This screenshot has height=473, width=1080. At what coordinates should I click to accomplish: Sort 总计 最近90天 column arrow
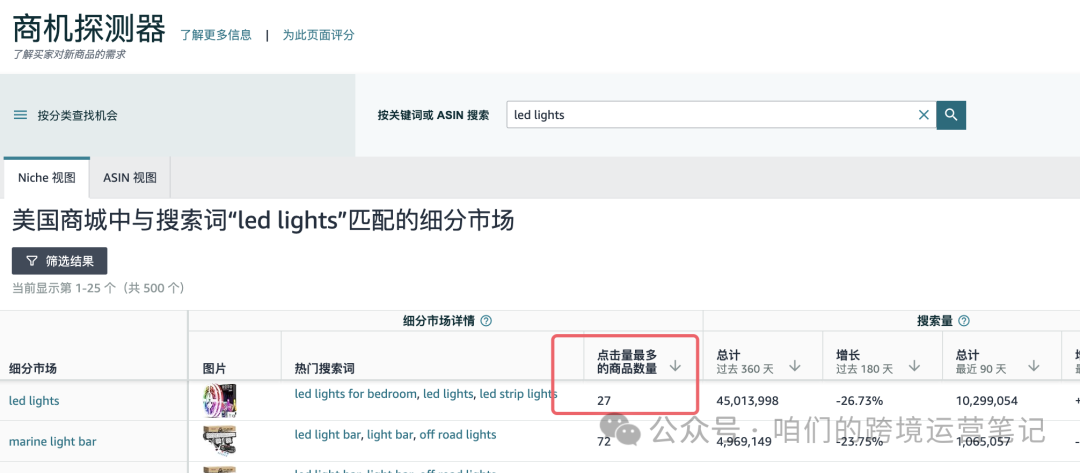point(1034,366)
